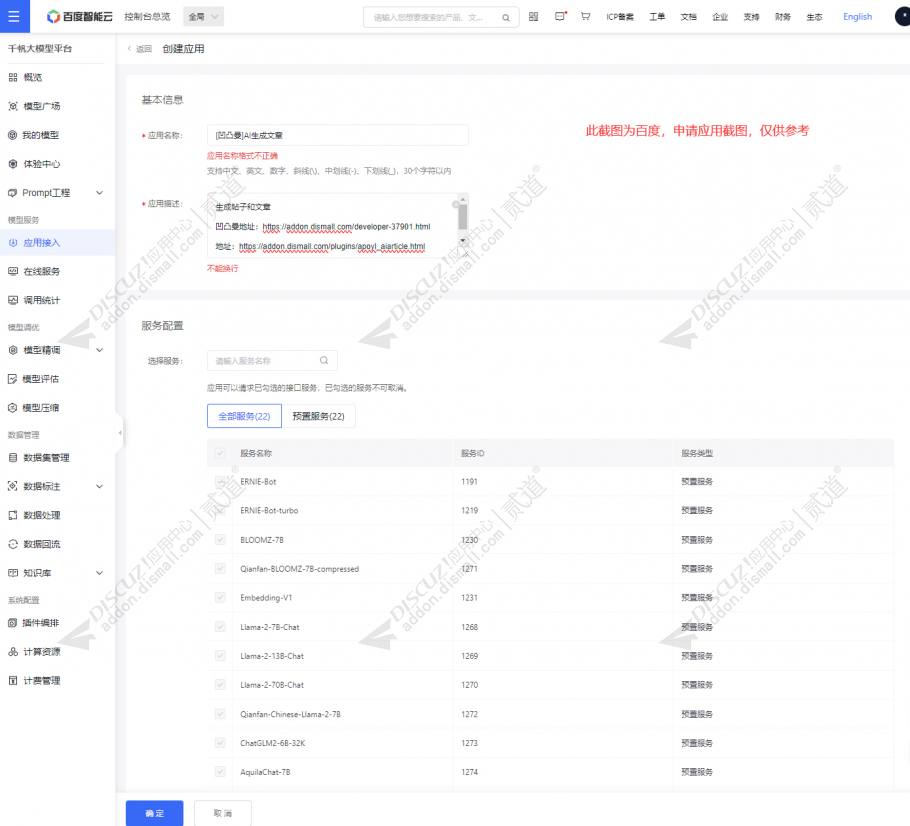Toggle the Embedding-V1 row checkbox
The height and width of the screenshot is (826, 910).
tap(220, 597)
